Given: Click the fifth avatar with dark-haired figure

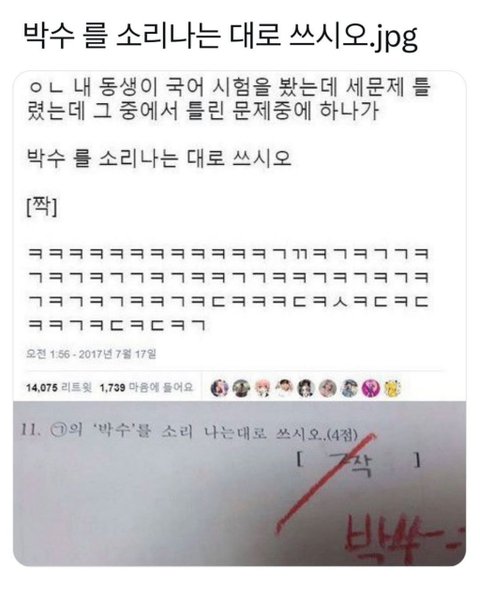Looking at the screenshot, I should pyautogui.click(x=306, y=388).
